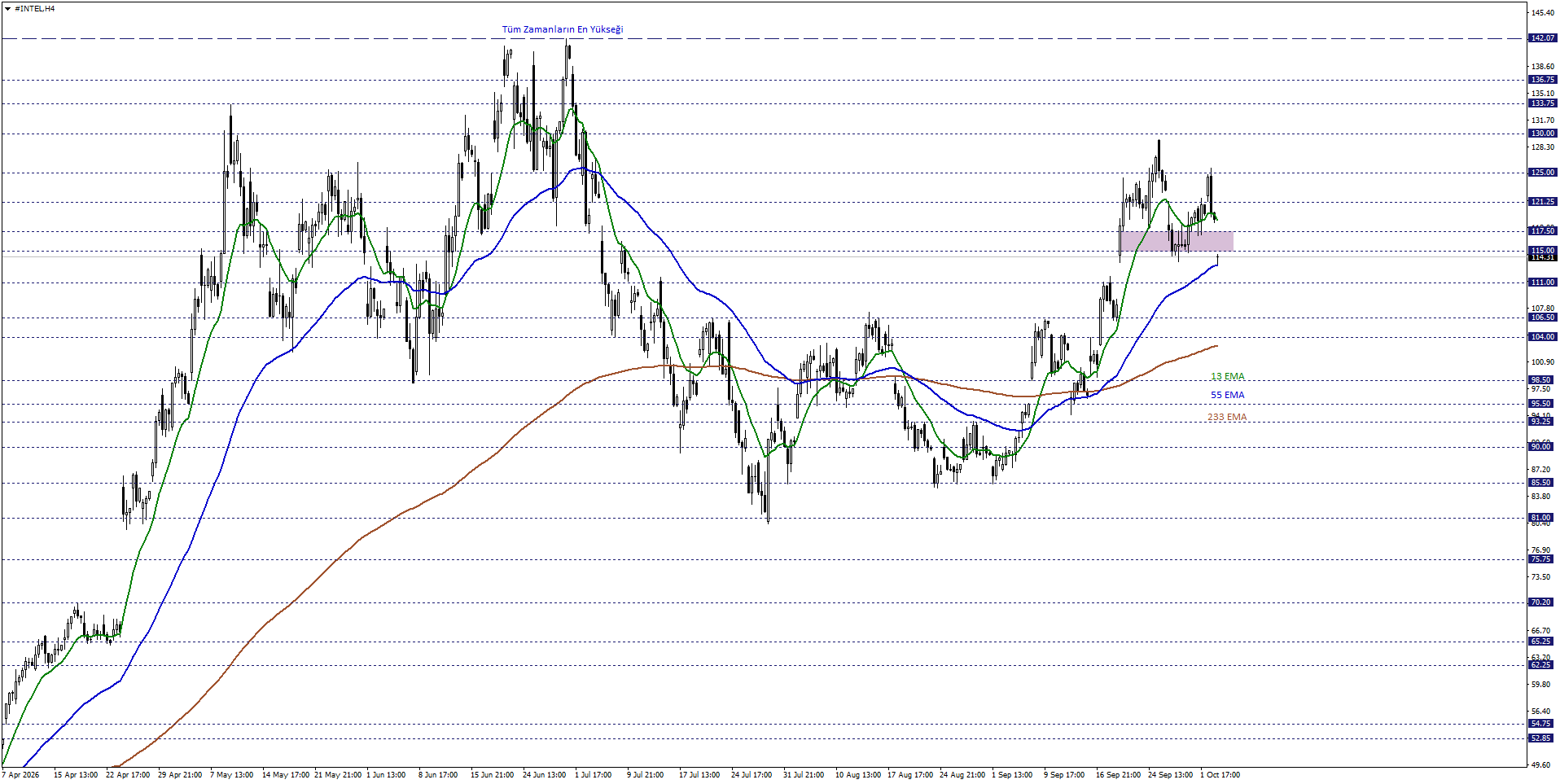Click the 142.07 price level tag
The height and width of the screenshot is (784, 1560).
[x=1543, y=38]
